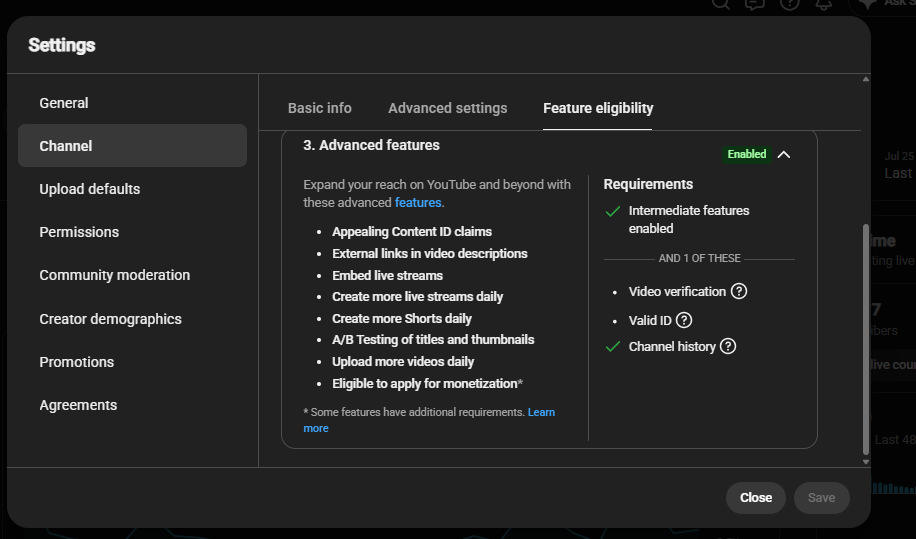The height and width of the screenshot is (539, 916).
Task: Select 'Appealing Content ID claims' text
Action: point(412,232)
